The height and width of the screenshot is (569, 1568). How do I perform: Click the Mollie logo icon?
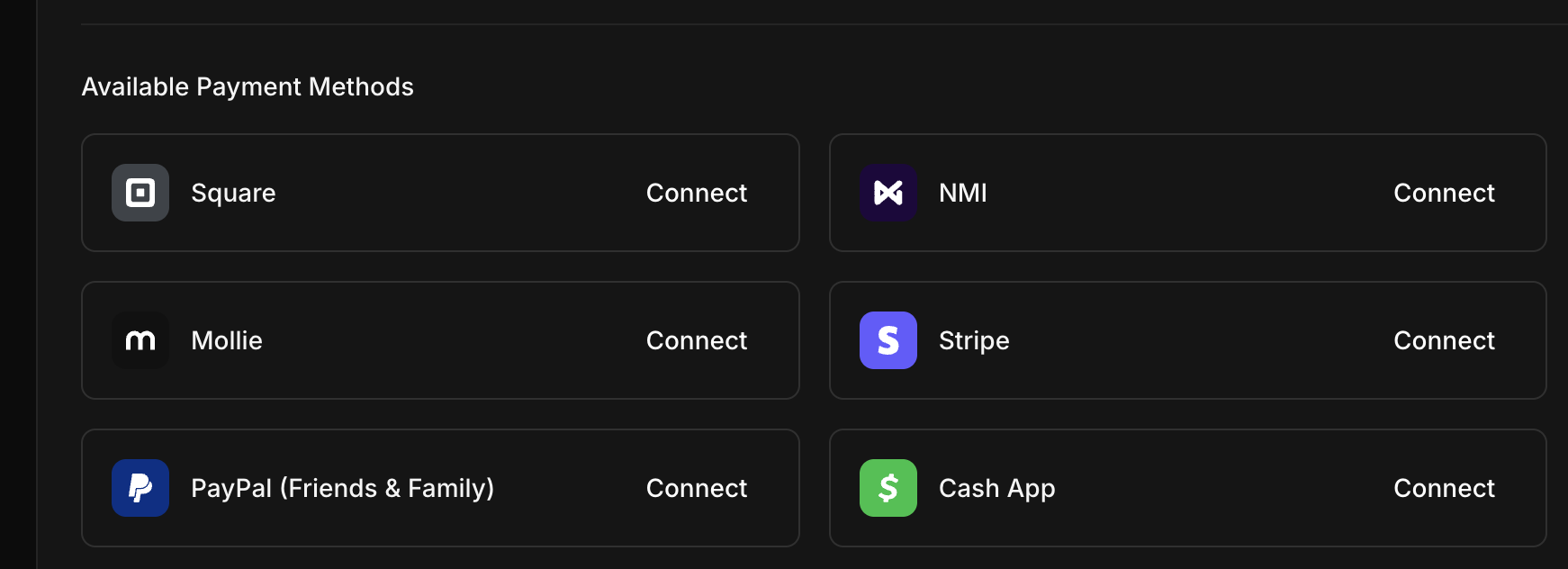140,340
